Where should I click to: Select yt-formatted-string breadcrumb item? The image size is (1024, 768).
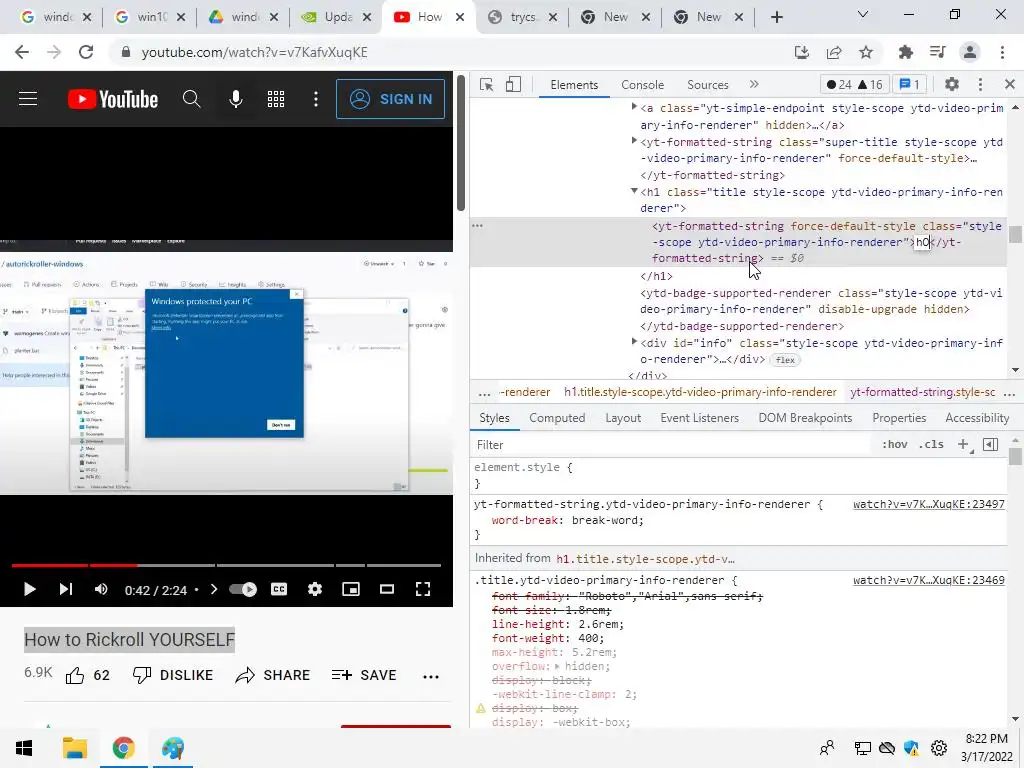tap(922, 392)
